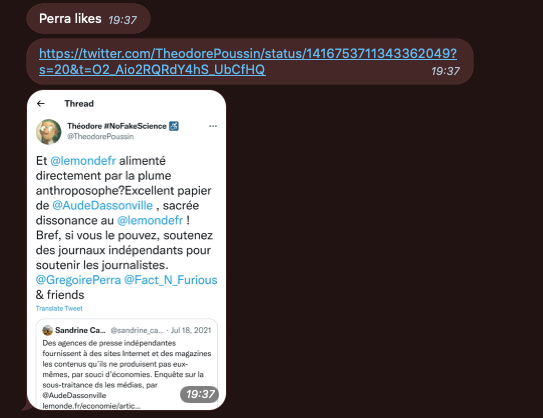Open the @AudeDassonville mention
The image size is (543, 418).
(103, 205)
